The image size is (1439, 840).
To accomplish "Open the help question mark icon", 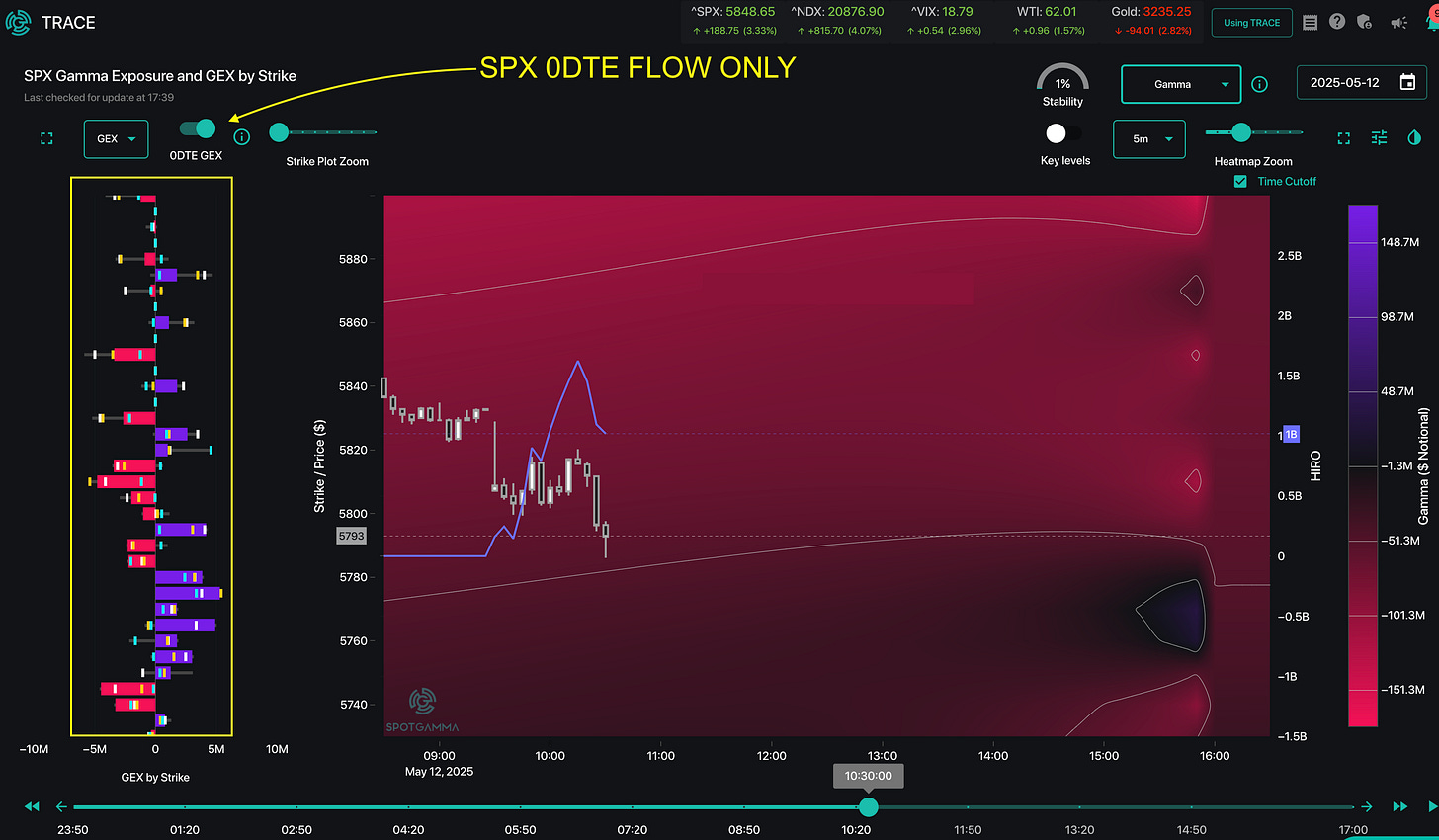I will (1336, 22).
